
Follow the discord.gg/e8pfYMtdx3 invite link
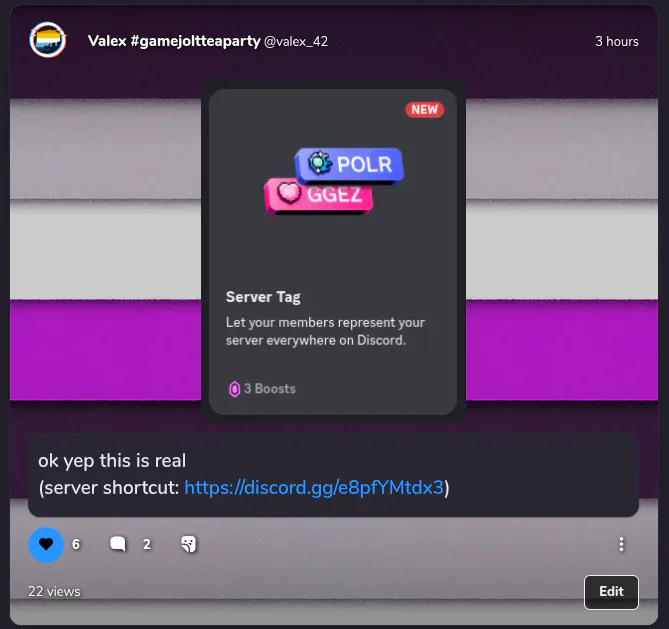[x=314, y=487]
